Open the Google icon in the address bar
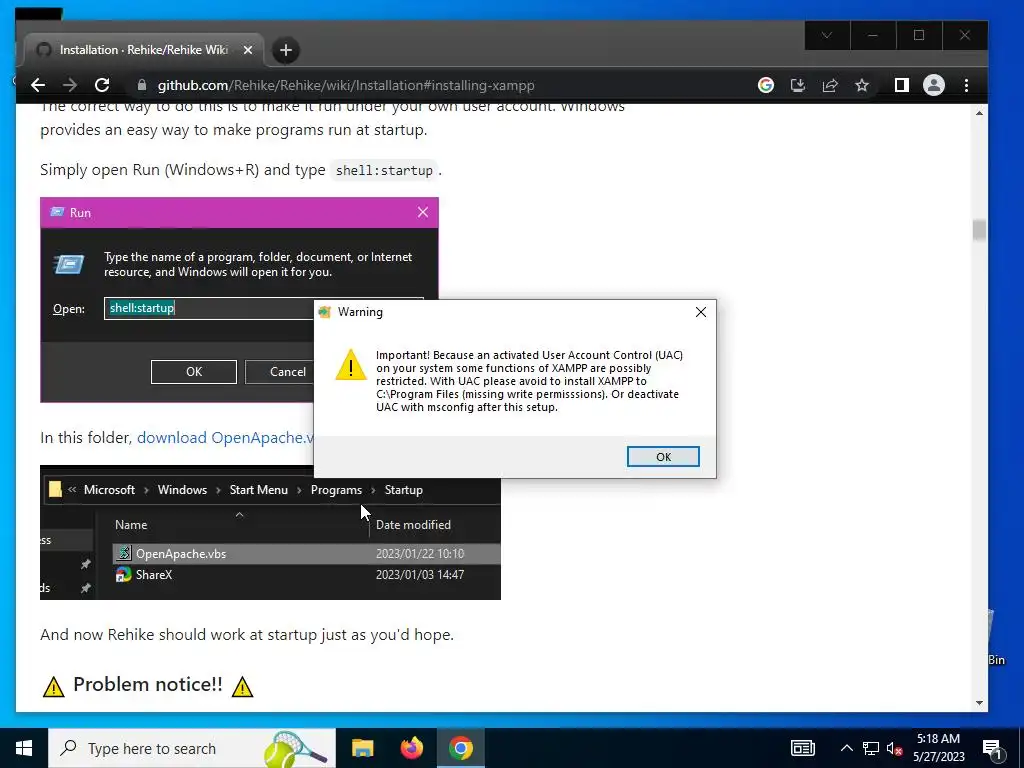Screen dimensions: 1024x768 (765, 85)
